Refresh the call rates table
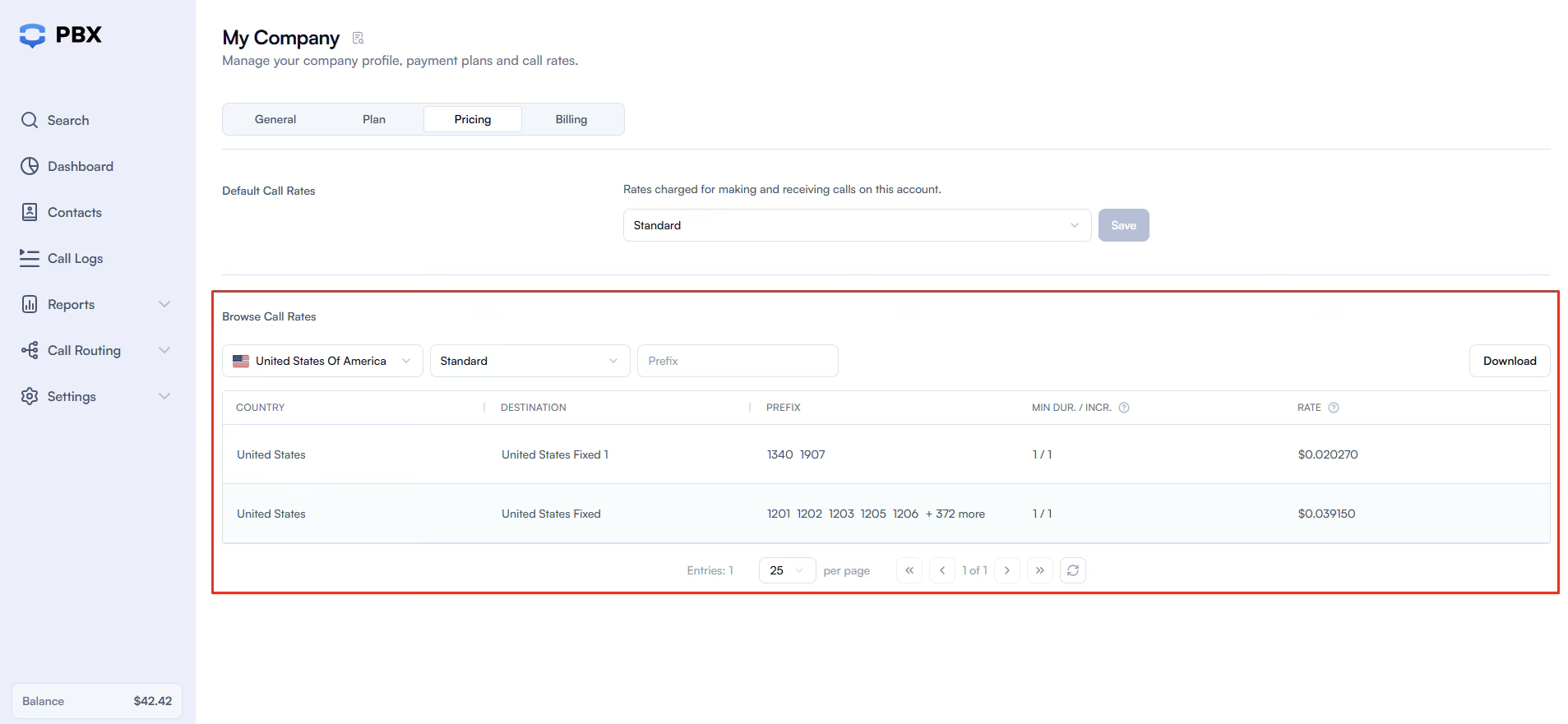The height and width of the screenshot is (724, 1568). click(1073, 570)
